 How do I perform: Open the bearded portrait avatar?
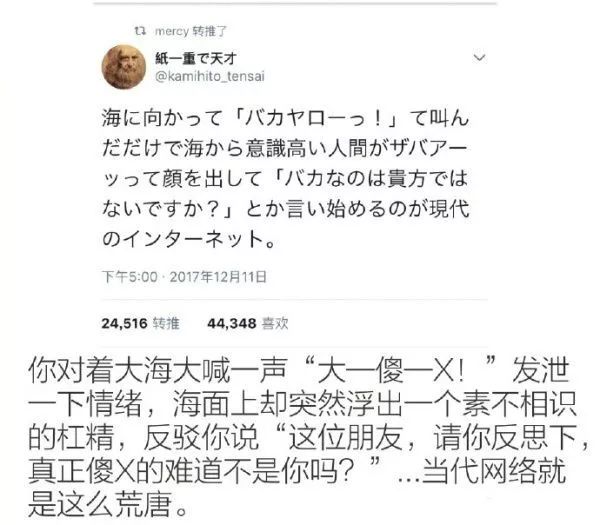click(x=124, y=67)
